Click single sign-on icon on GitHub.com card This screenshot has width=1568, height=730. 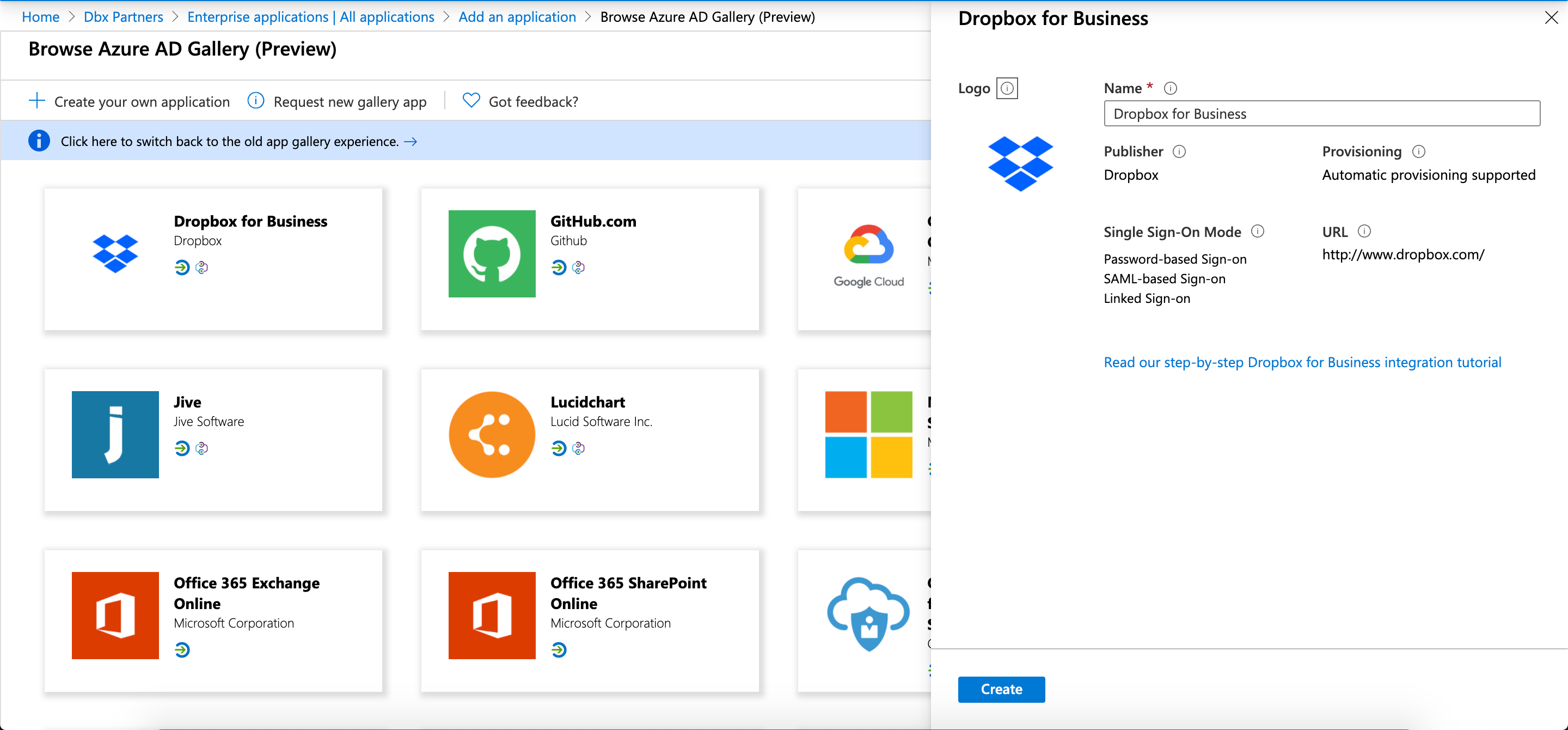558,267
